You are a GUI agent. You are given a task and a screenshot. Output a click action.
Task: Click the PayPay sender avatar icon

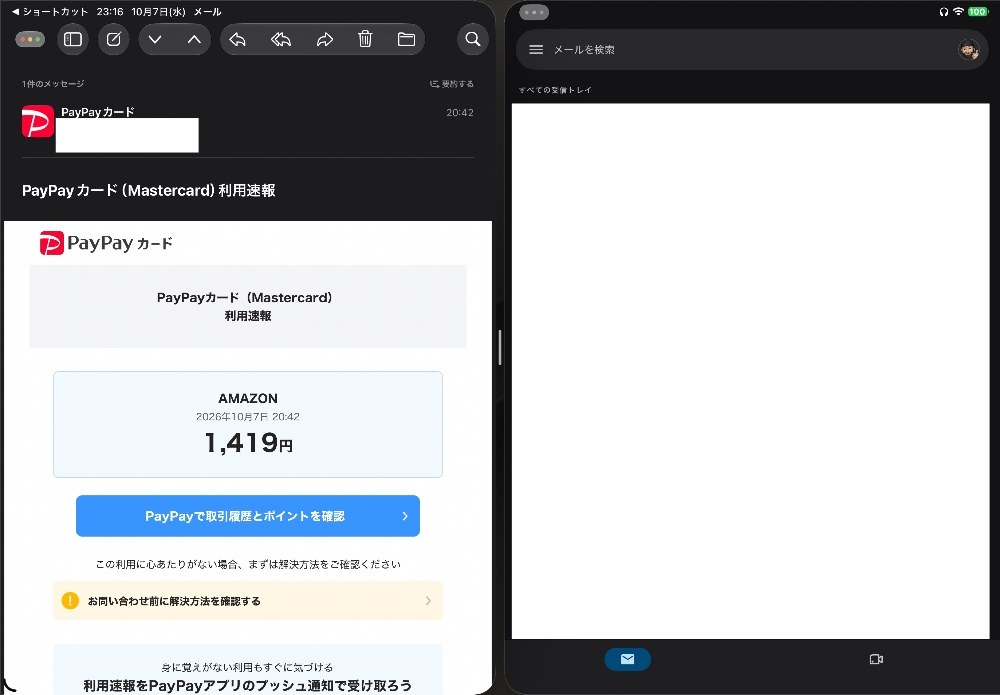click(38, 122)
